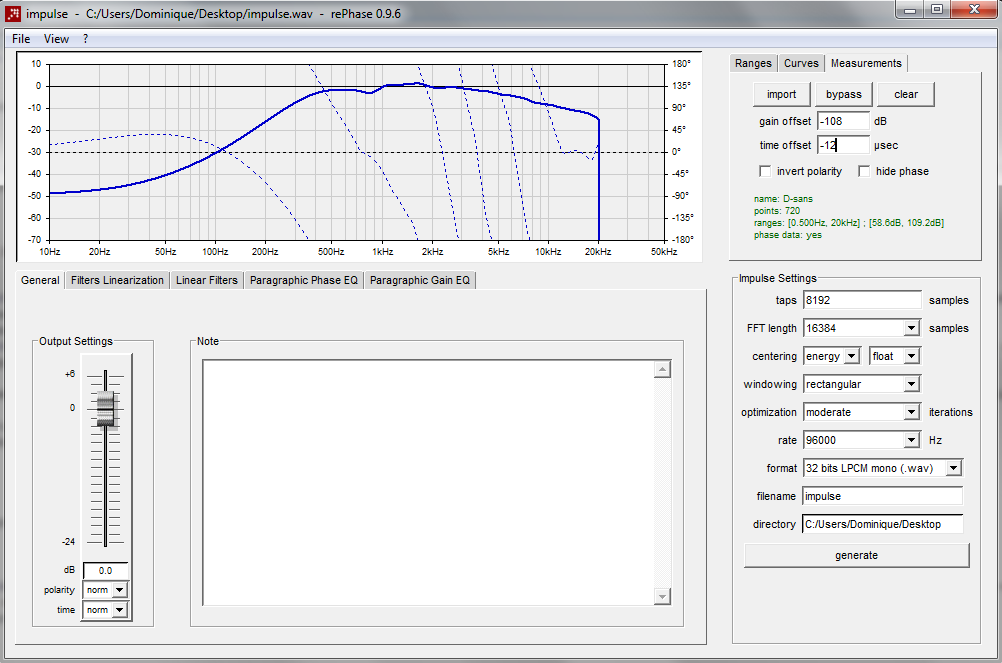Click the directory input field
The image size is (1002, 663).
(883, 524)
